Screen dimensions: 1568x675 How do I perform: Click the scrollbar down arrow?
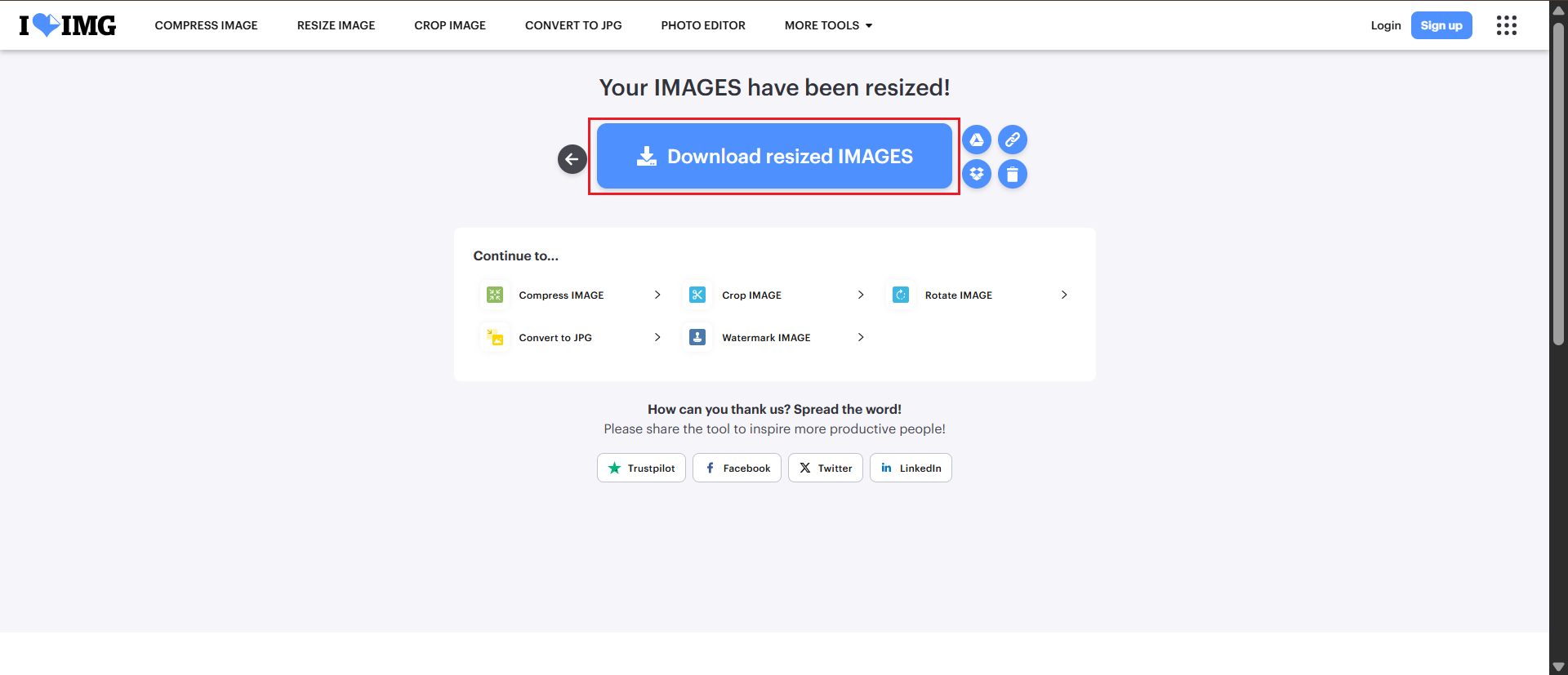[x=1558, y=667]
